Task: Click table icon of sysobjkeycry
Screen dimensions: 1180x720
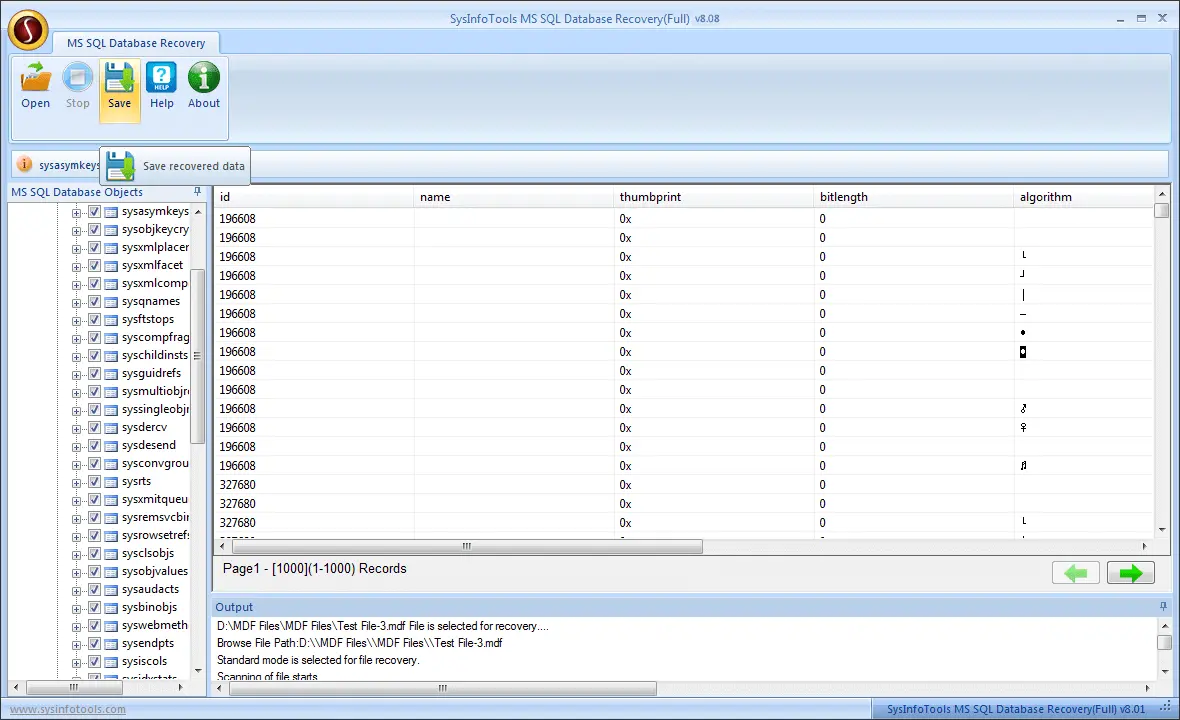Action: click(111, 230)
